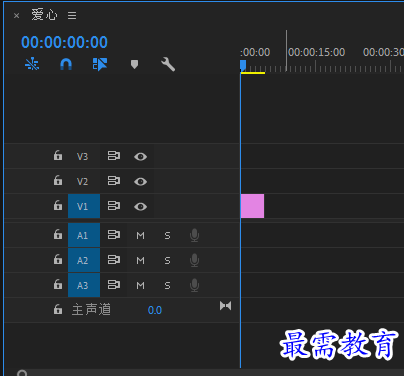Hide track V2 output with eye icon
Screen dimensions: 404x376
[x=140, y=181]
